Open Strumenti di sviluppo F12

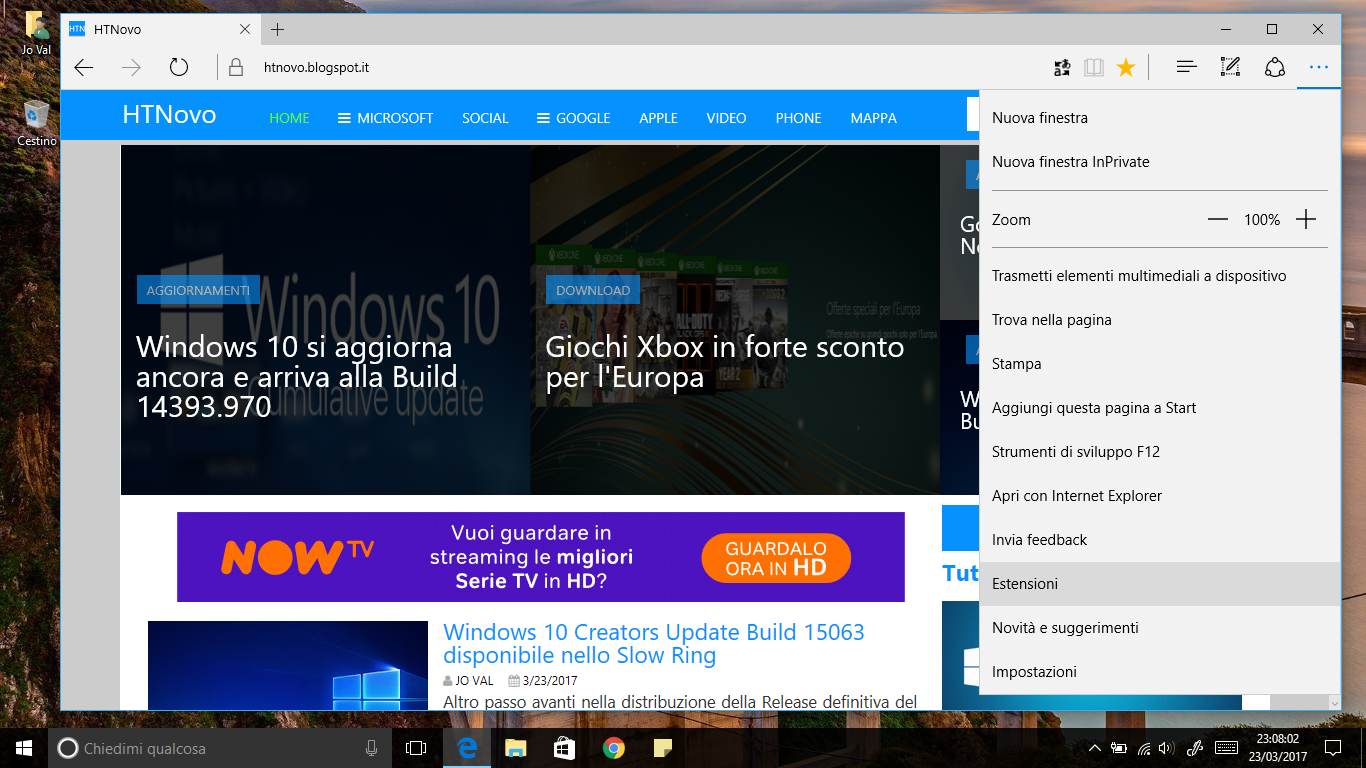coord(1160,452)
